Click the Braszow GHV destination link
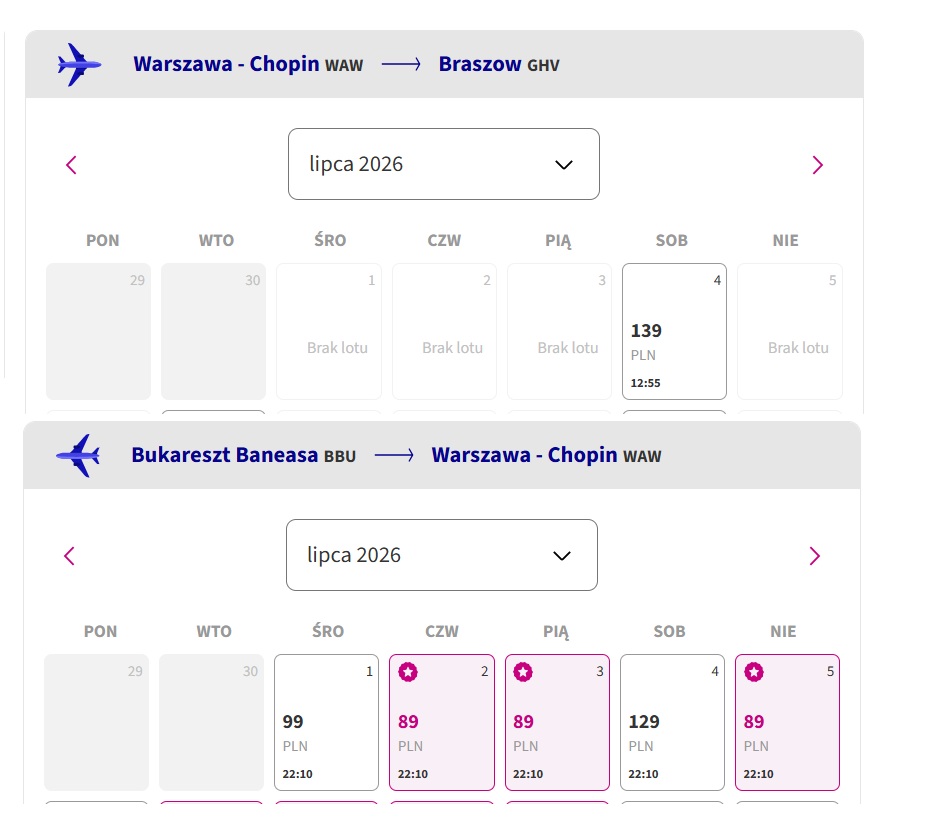 [x=499, y=64]
